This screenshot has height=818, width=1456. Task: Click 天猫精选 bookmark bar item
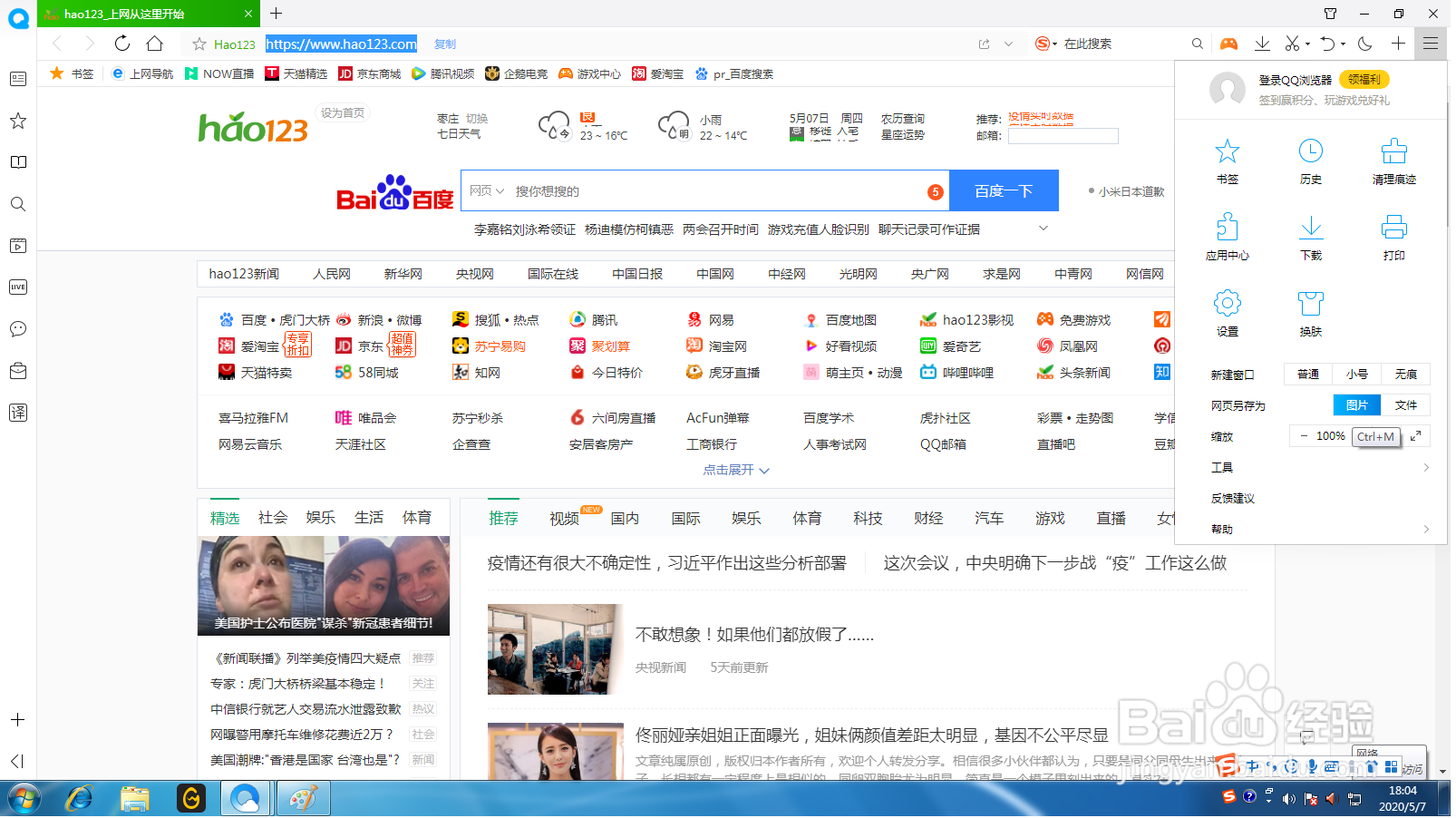(x=297, y=73)
